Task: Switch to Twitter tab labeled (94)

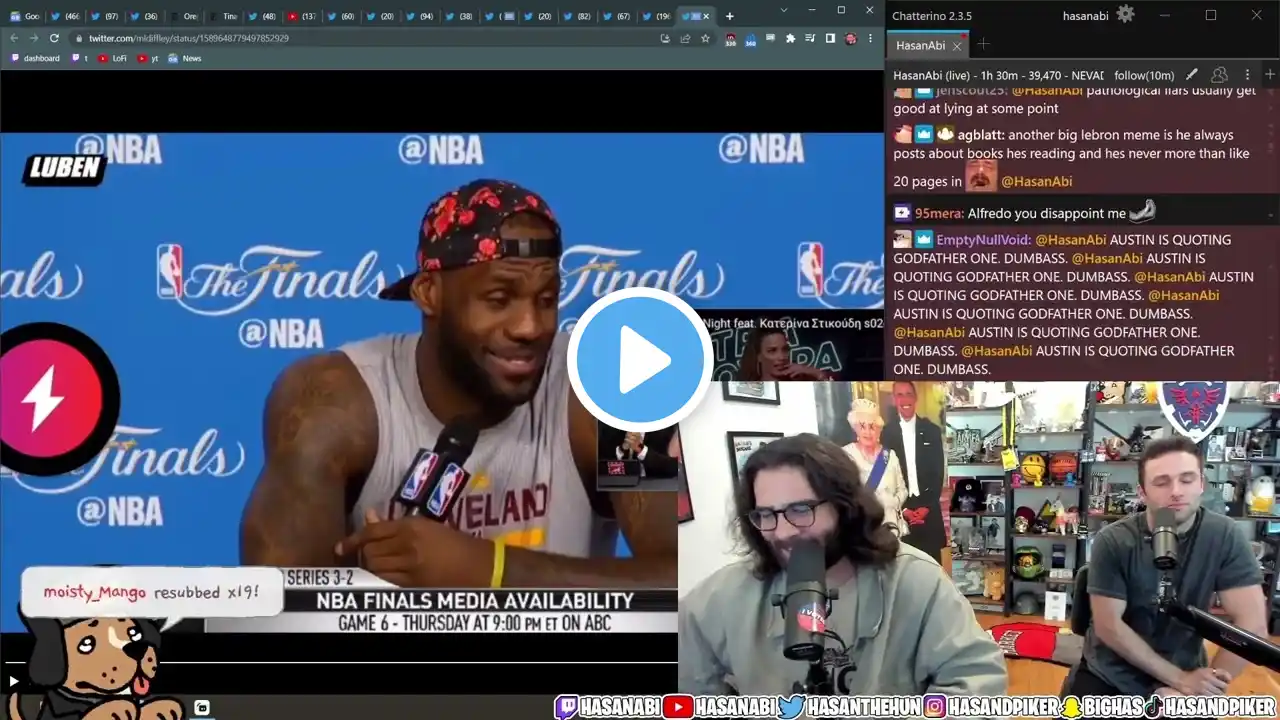Action: [418, 16]
